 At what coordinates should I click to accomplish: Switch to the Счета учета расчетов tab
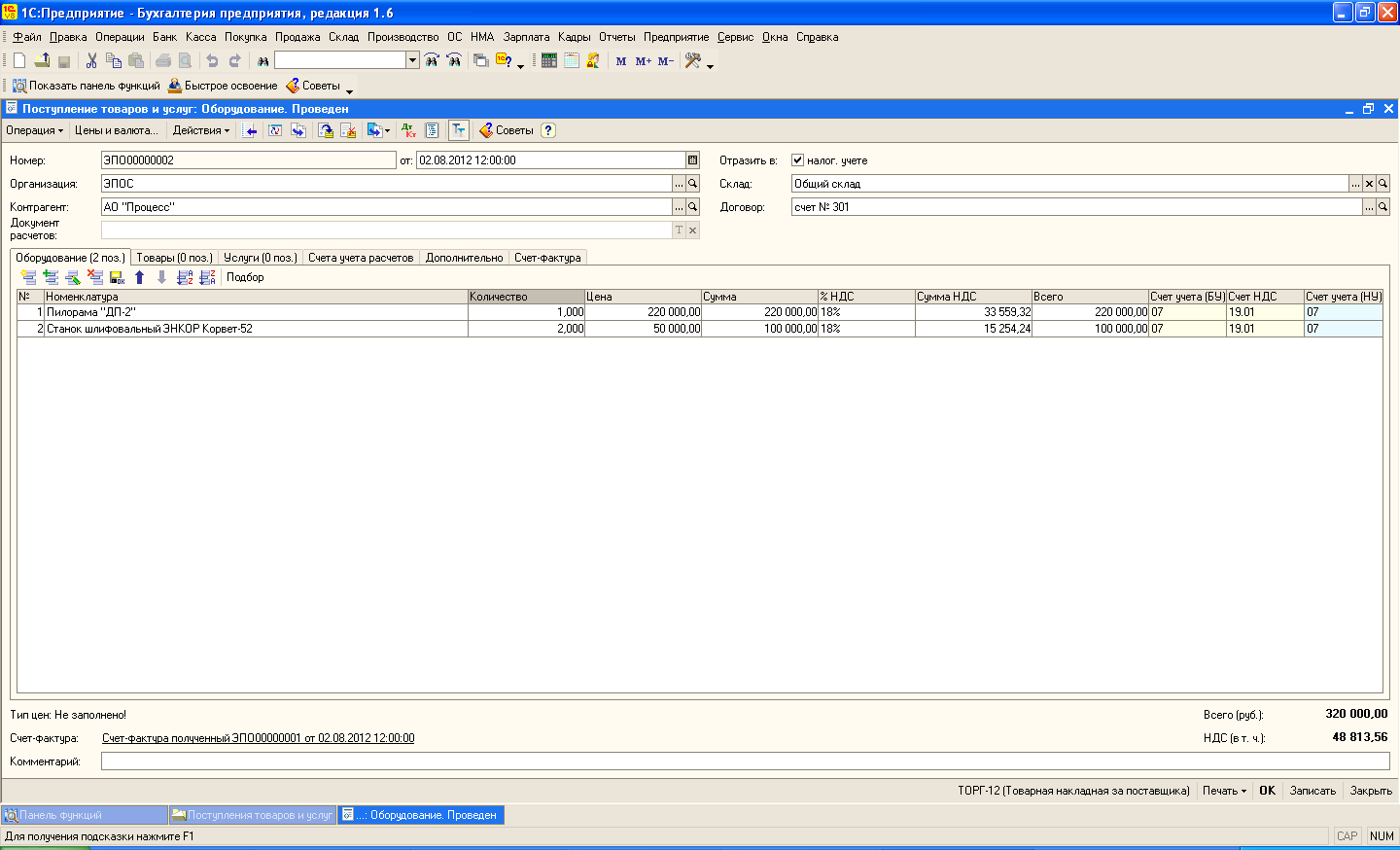(361, 258)
